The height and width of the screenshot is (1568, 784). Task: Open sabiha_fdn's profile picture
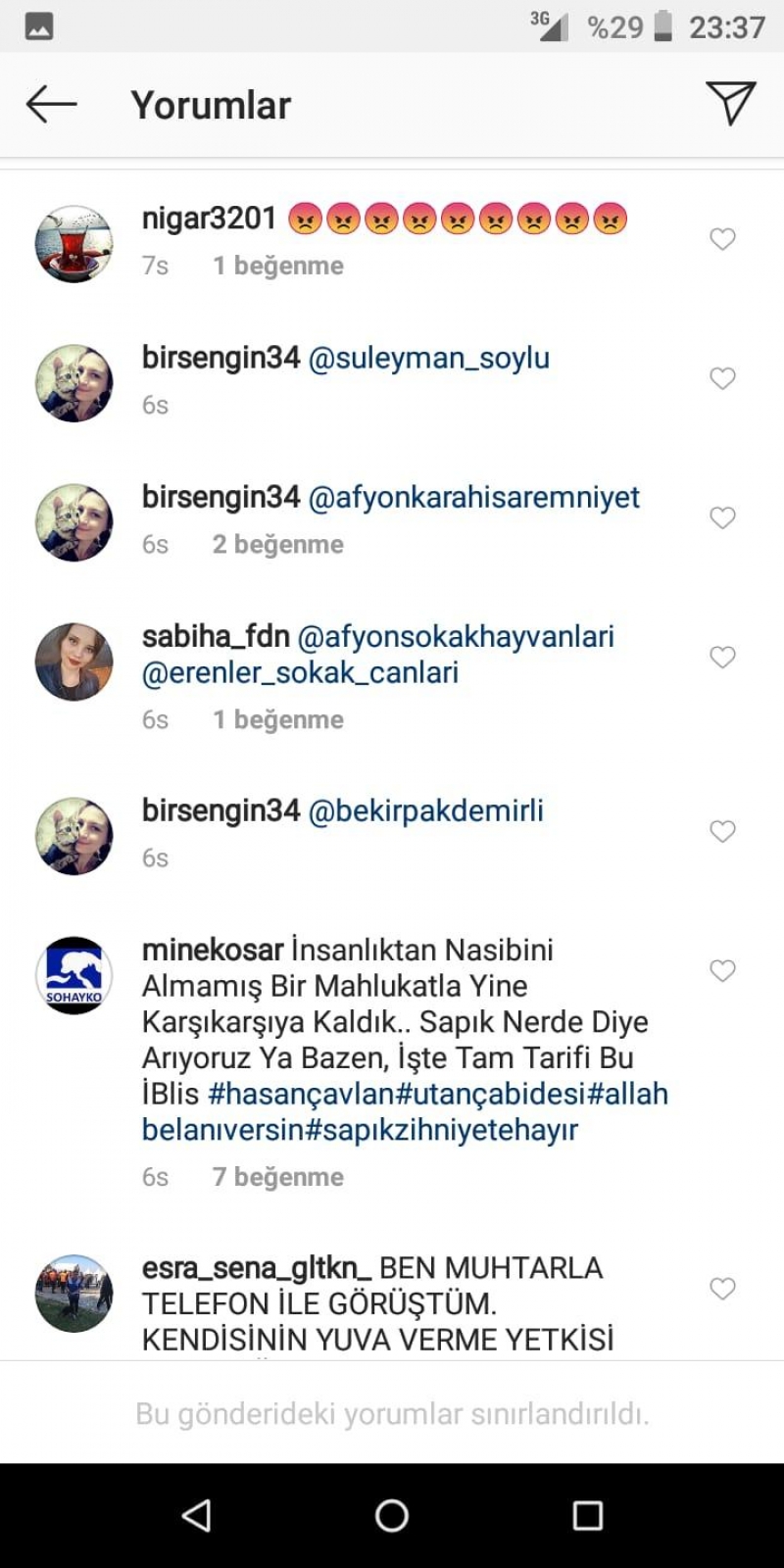click(x=74, y=661)
